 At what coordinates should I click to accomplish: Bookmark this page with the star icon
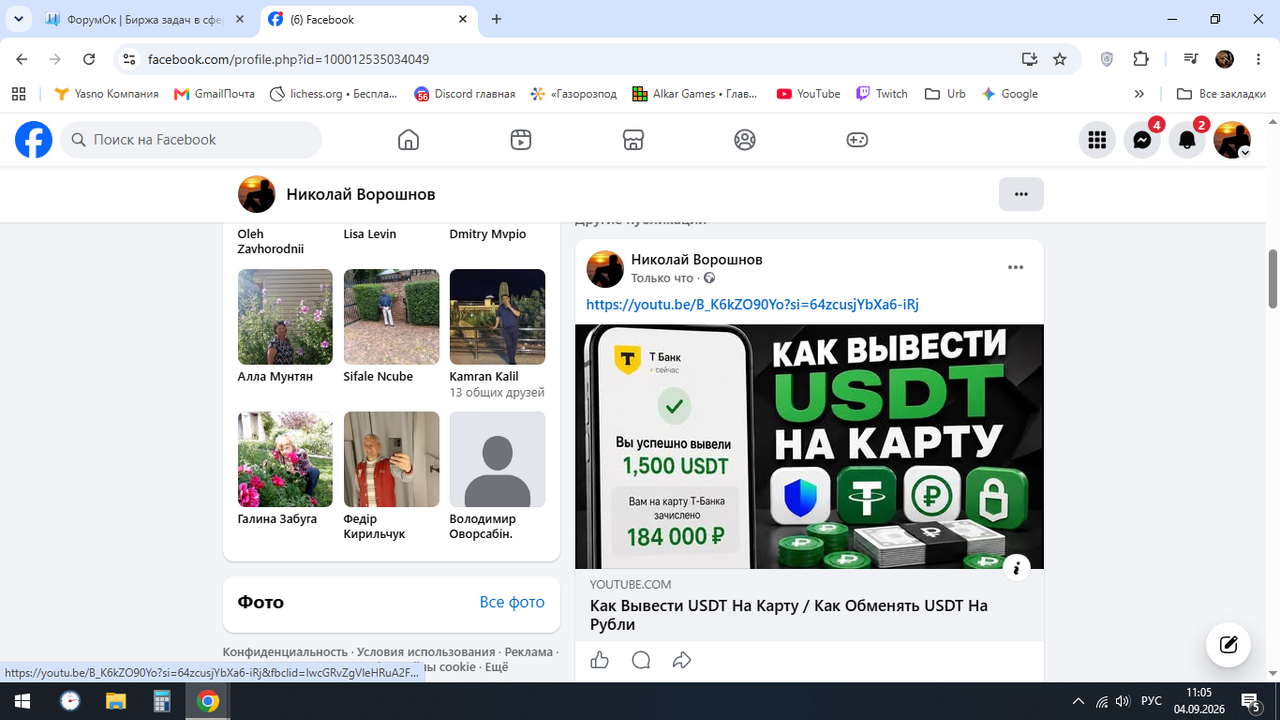tap(1060, 59)
